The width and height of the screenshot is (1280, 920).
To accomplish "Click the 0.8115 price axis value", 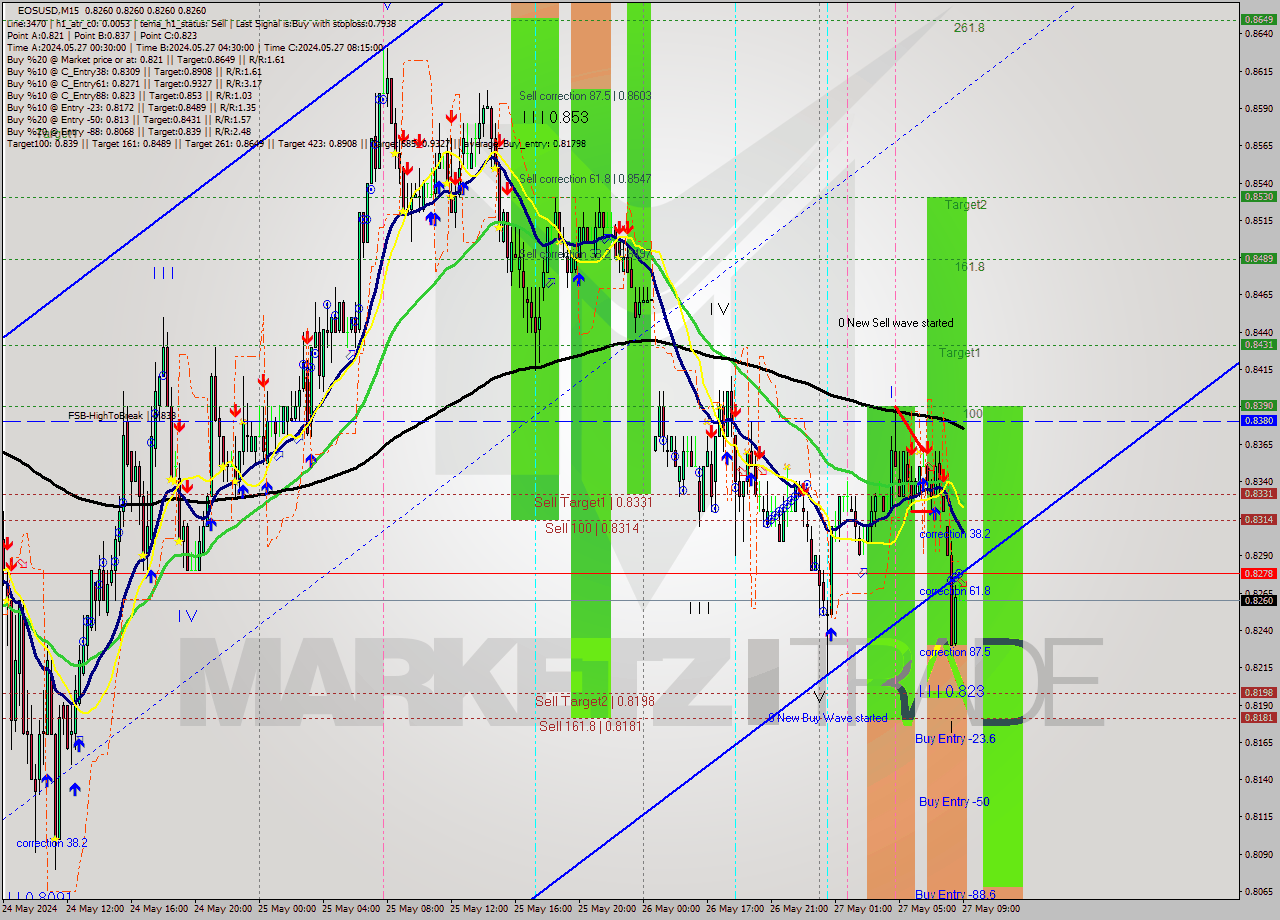I will [x=1258, y=816].
